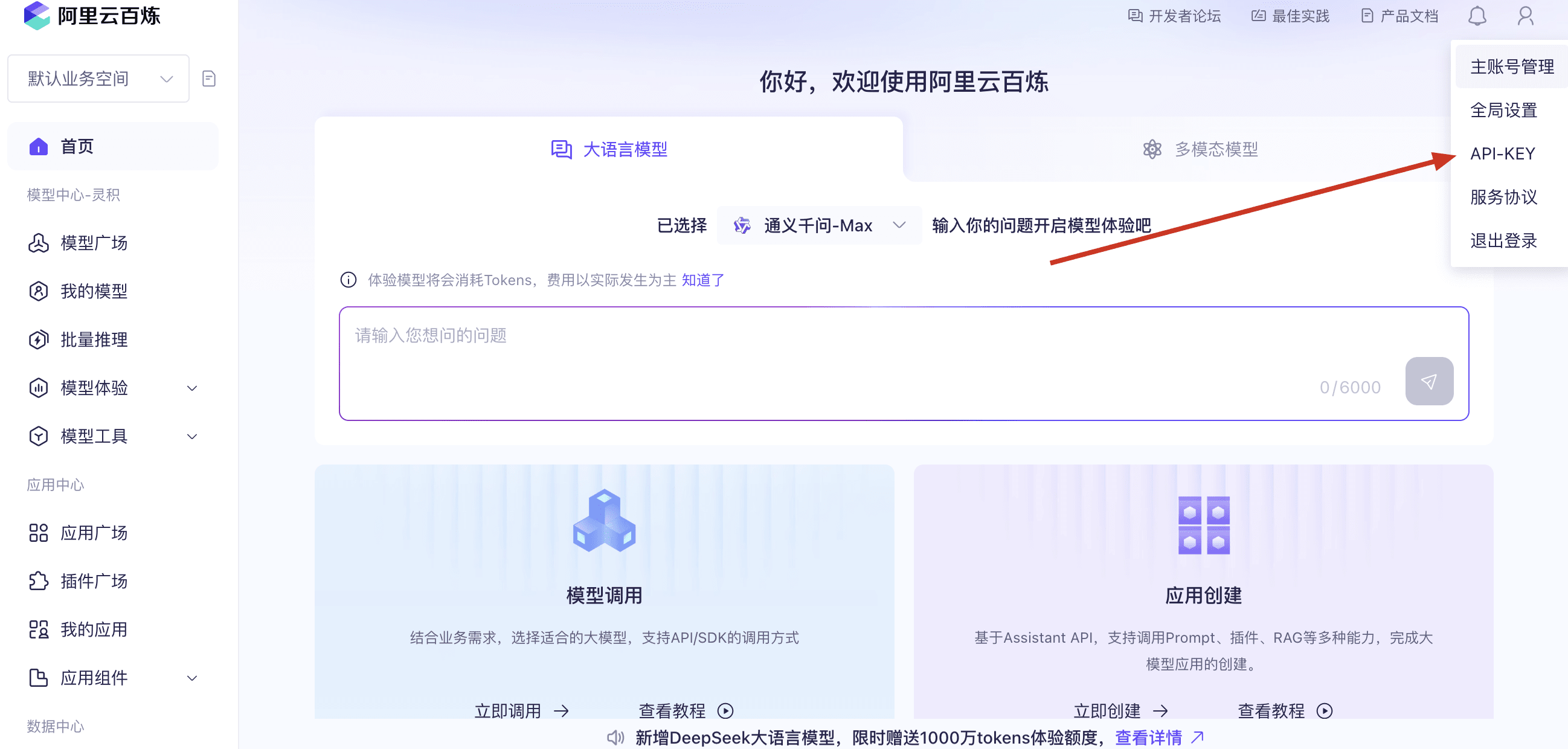Open the notification bell
The width and height of the screenshot is (1568, 749).
[x=1477, y=16]
